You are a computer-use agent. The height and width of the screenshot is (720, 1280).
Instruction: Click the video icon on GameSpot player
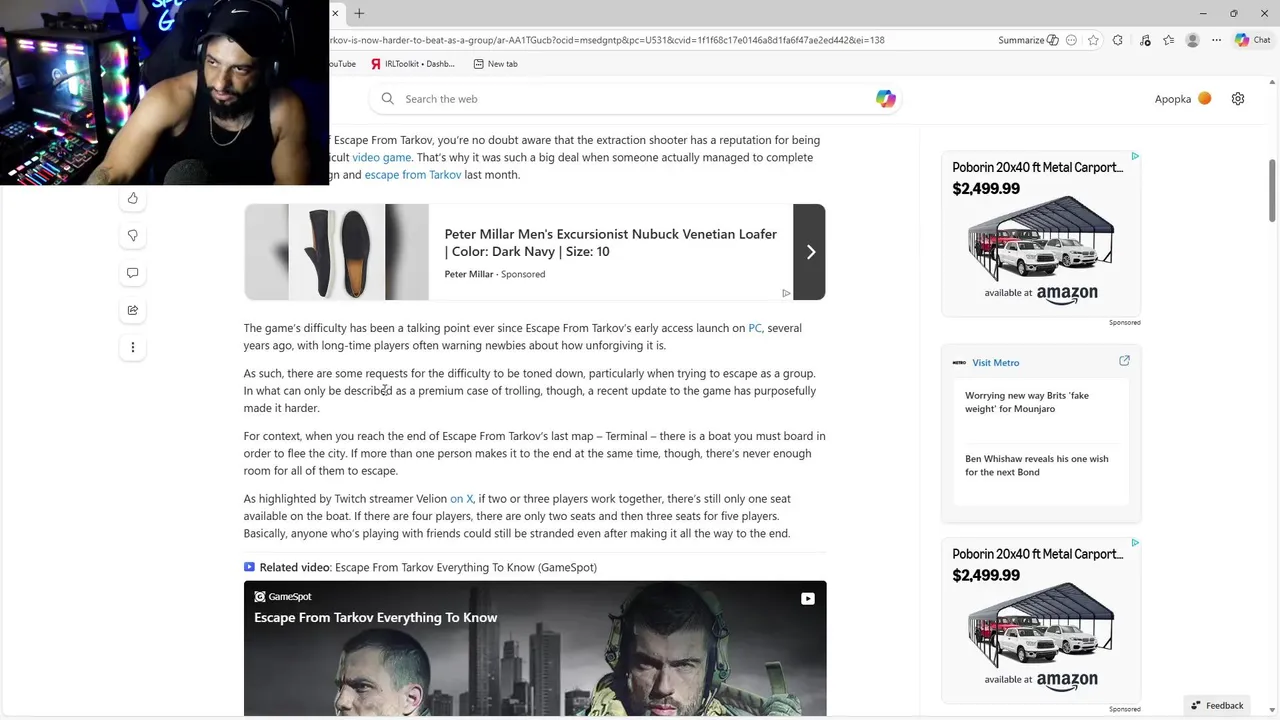[x=807, y=599]
